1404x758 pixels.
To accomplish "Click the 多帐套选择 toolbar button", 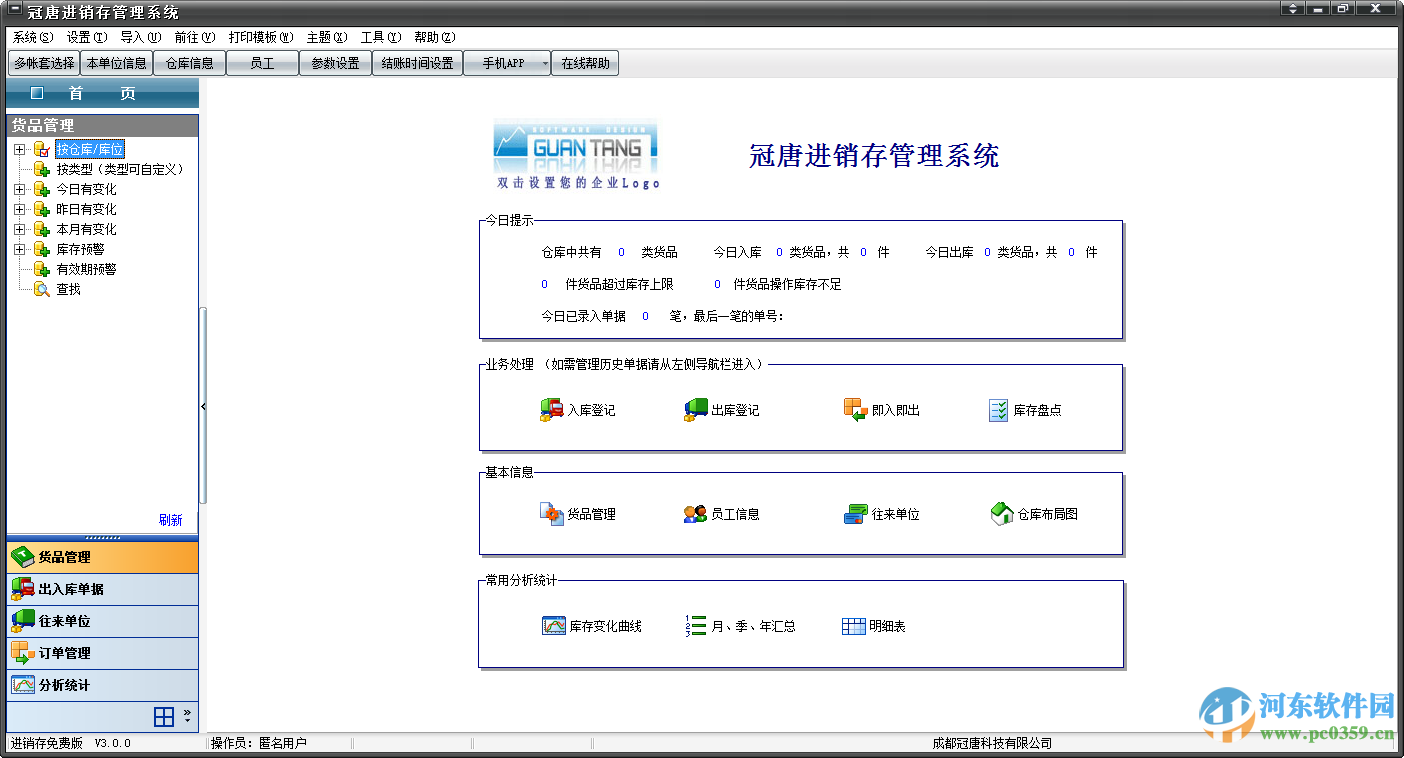I will [44, 63].
